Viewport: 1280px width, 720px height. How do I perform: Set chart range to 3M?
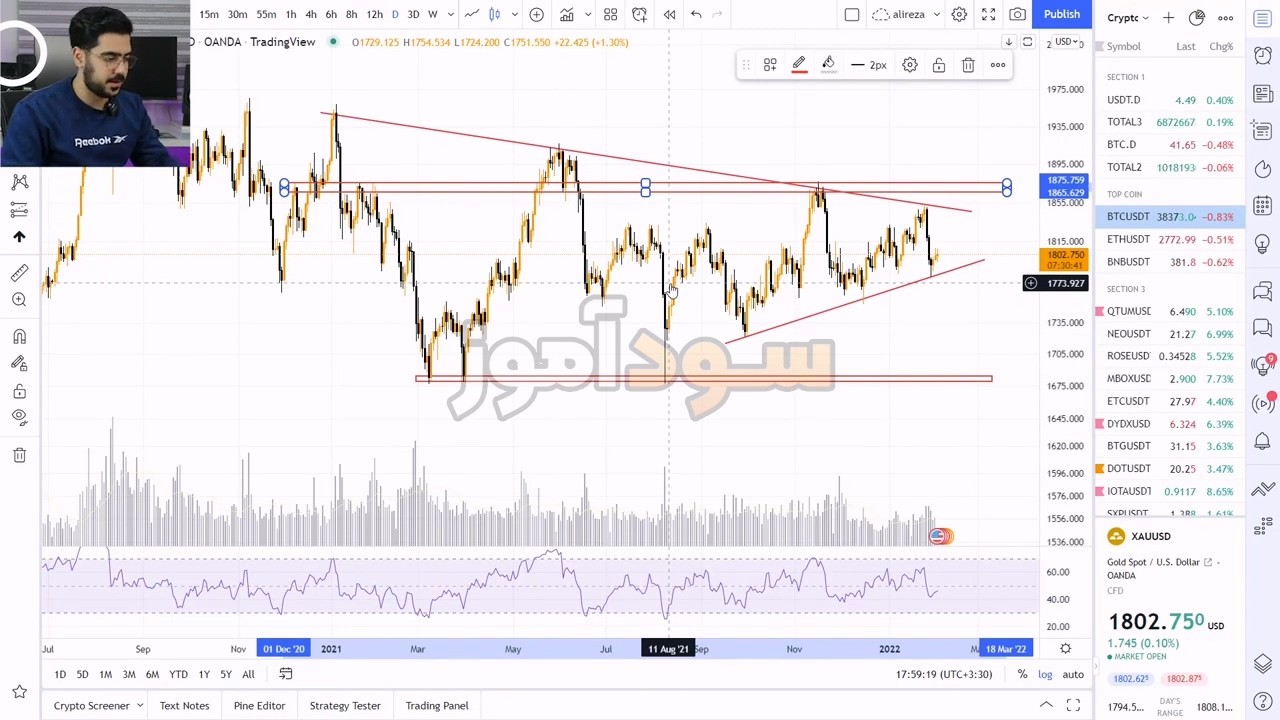click(129, 675)
